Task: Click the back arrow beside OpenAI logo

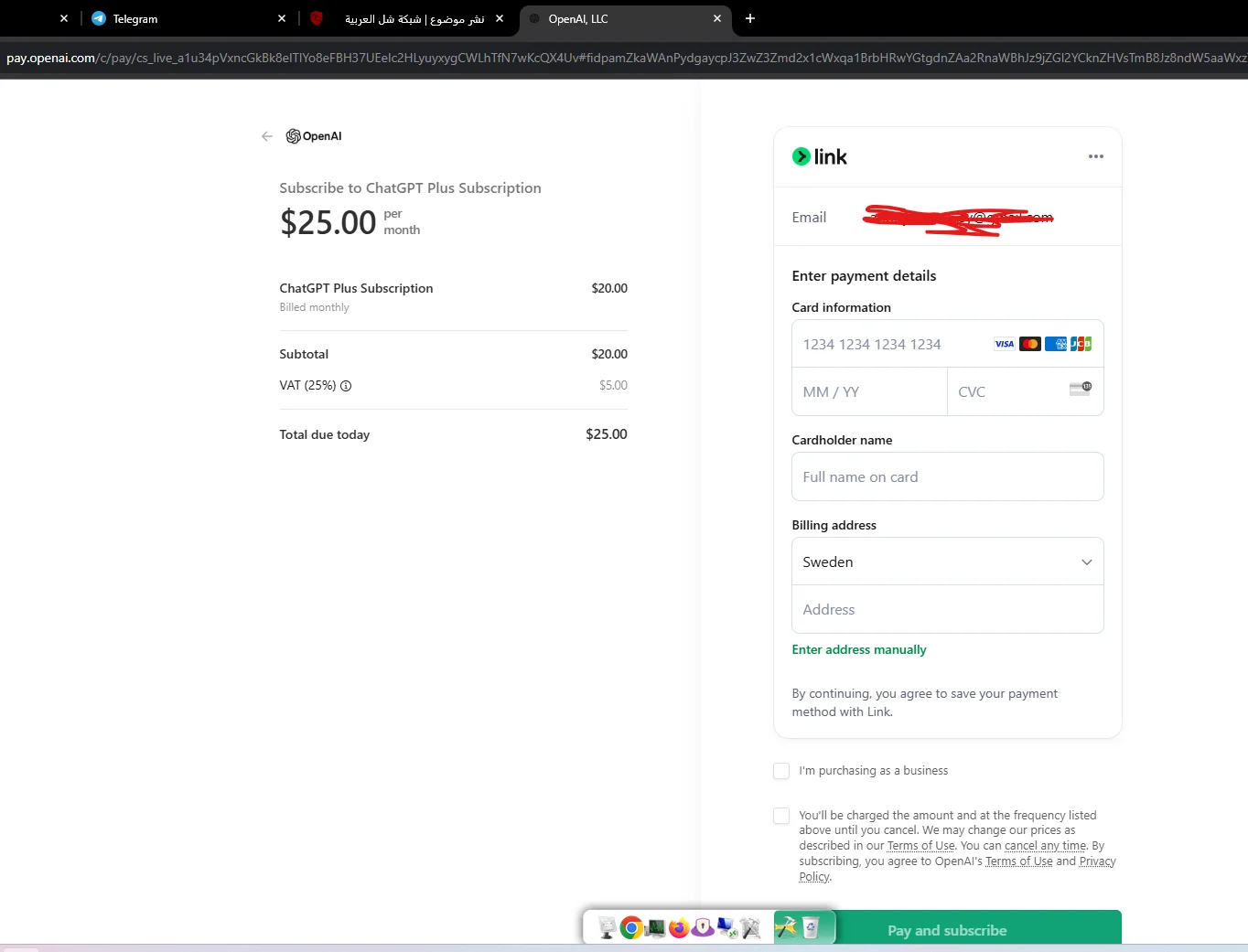Action: (x=266, y=136)
